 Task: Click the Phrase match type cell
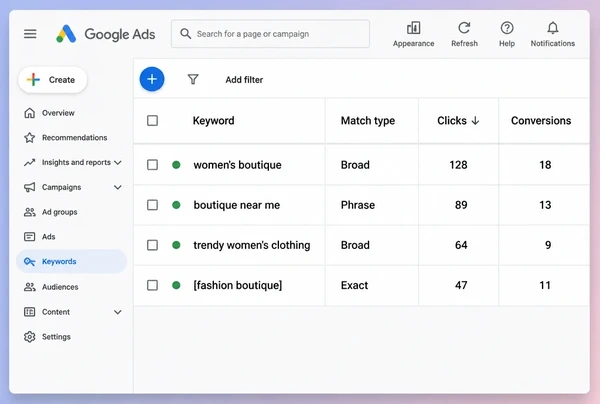358,205
